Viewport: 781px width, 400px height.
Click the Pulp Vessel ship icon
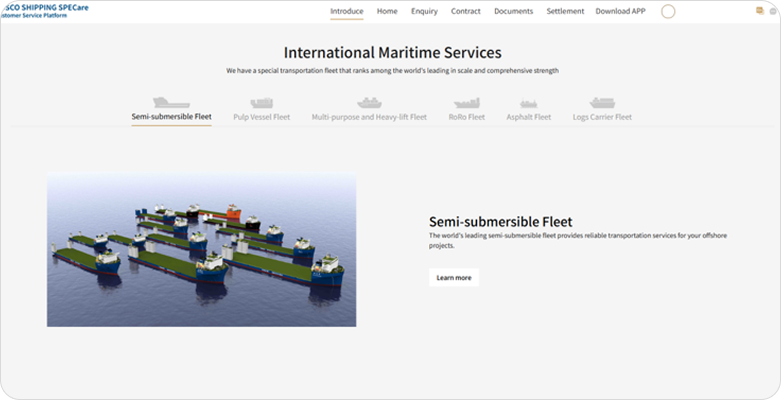[261, 103]
